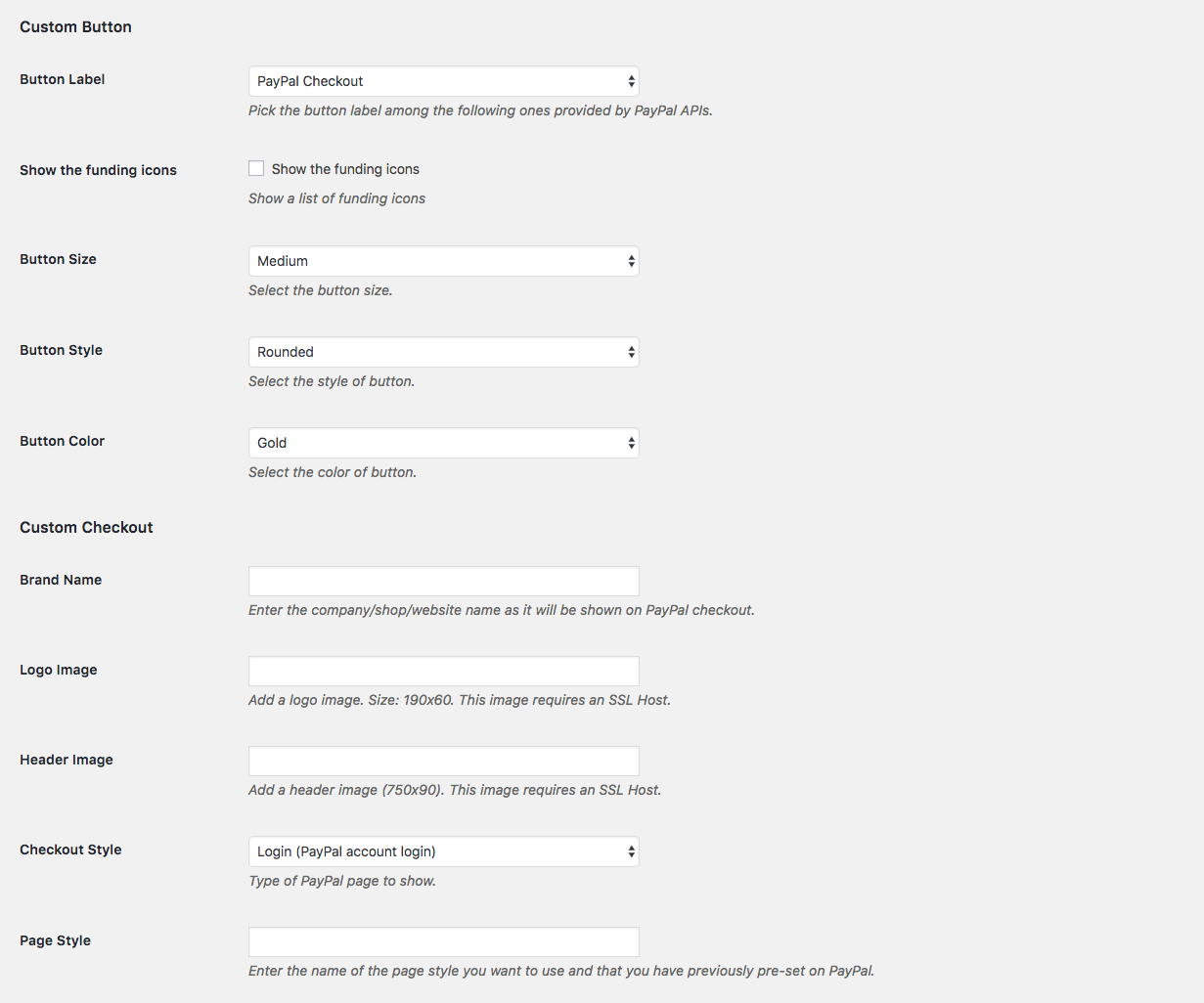The height and width of the screenshot is (1003, 1204).
Task: Click the 'Page Style' field label
Action: pos(55,940)
